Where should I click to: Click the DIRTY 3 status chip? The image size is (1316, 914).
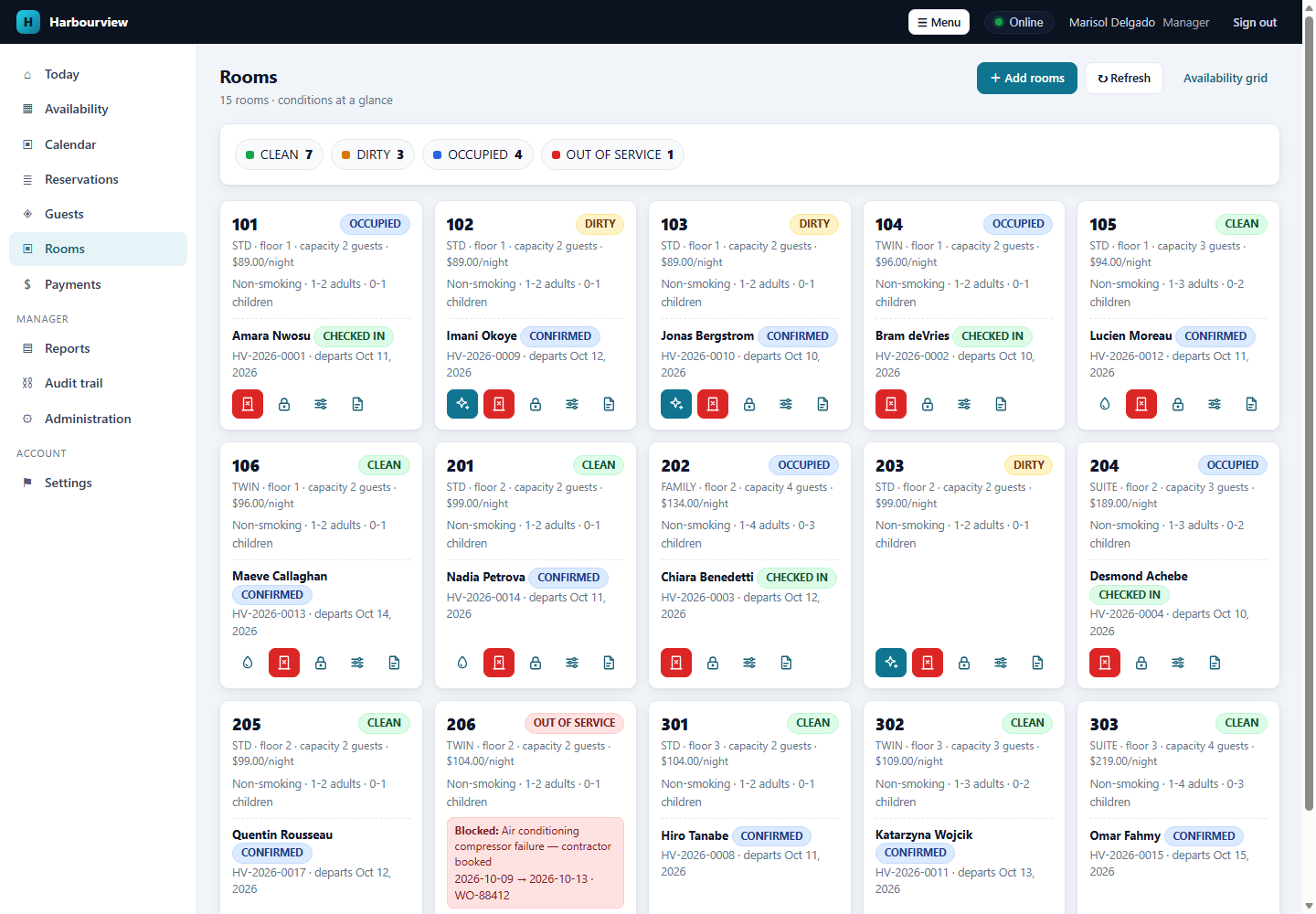point(373,154)
